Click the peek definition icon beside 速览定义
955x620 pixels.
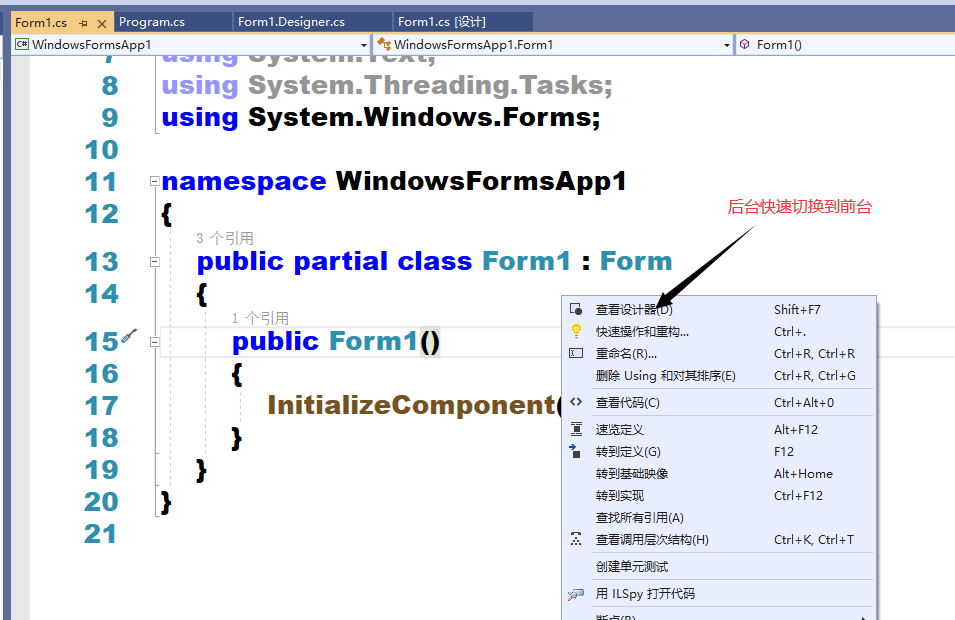point(576,429)
